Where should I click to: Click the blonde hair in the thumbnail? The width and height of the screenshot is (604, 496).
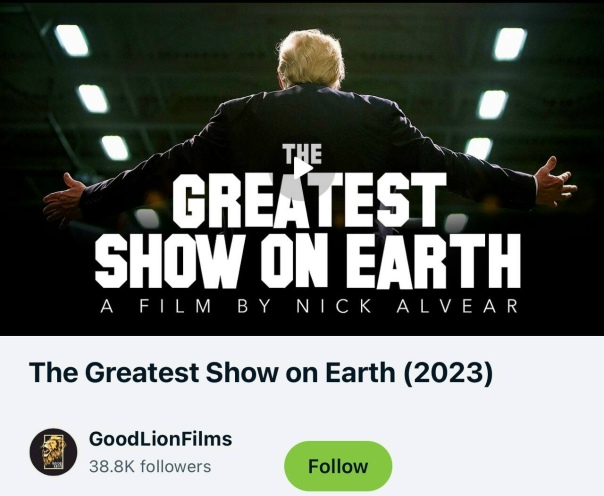pyautogui.click(x=310, y=58)
